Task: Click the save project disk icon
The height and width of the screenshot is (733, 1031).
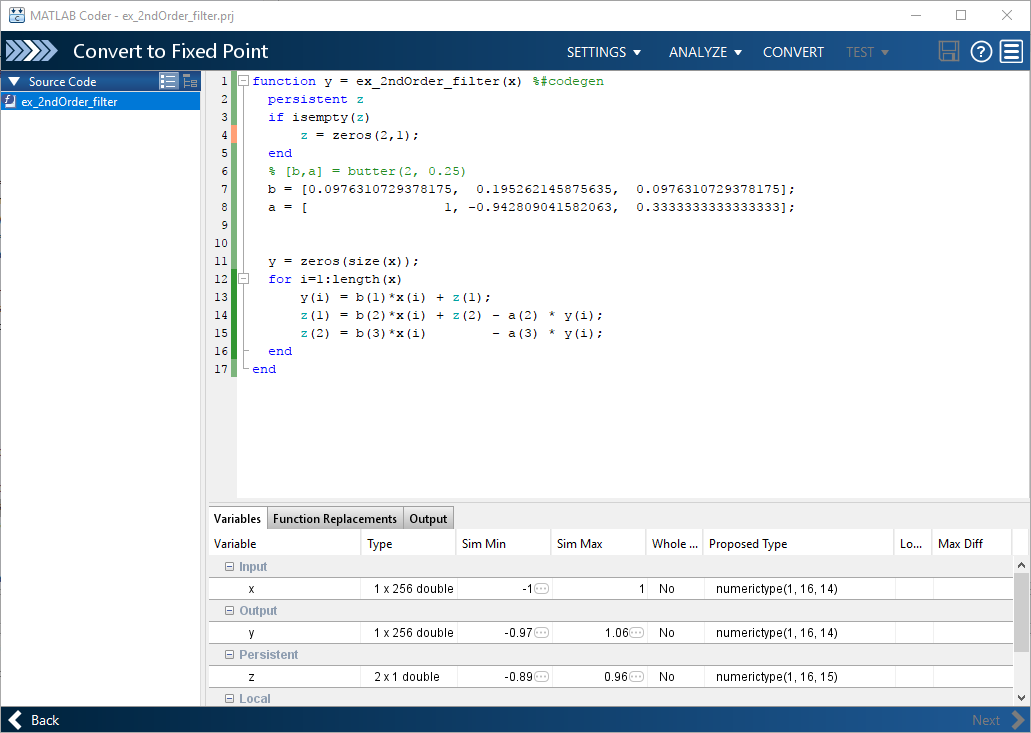Action: coord(948,51)
